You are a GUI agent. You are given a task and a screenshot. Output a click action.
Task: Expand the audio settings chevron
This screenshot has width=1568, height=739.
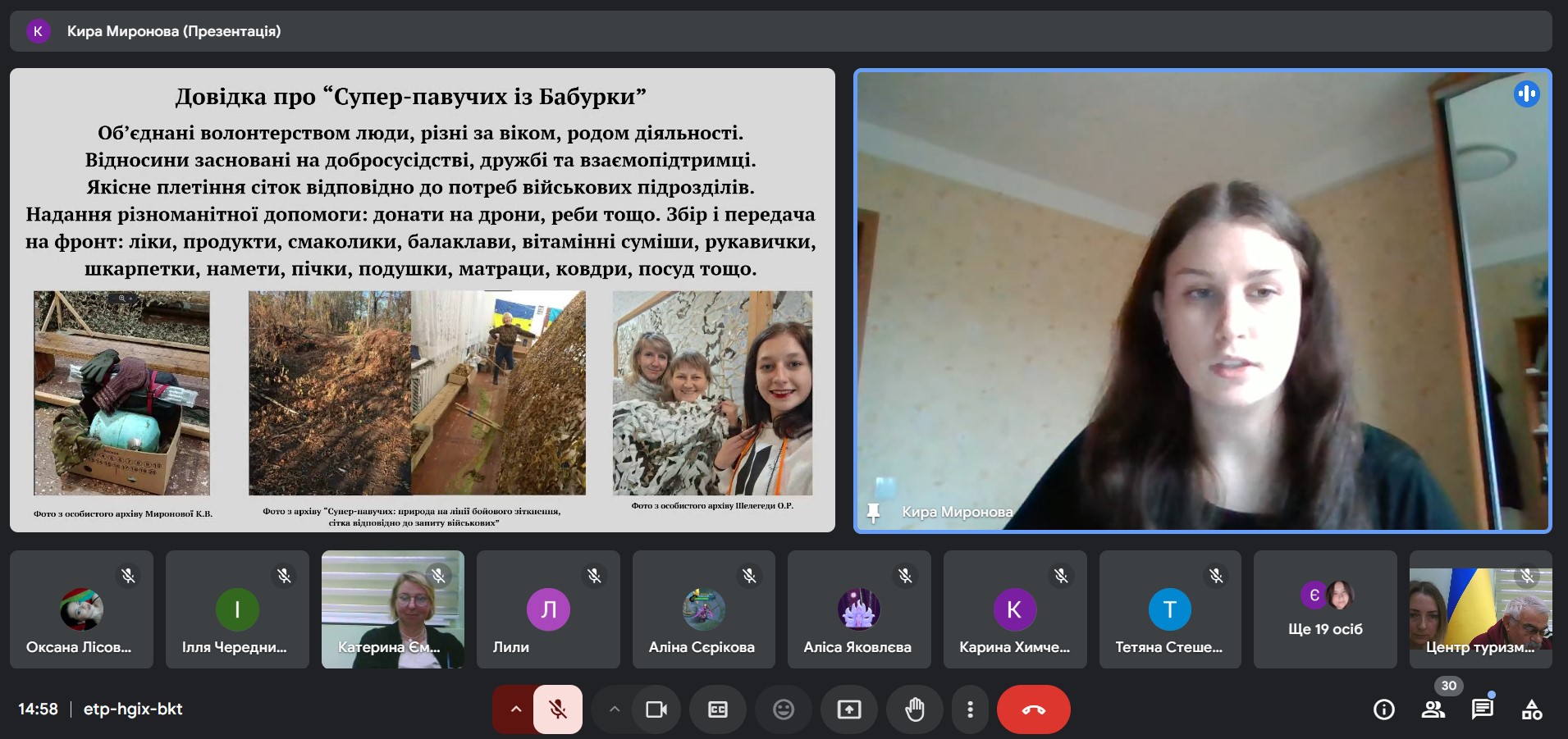point(515,709)
